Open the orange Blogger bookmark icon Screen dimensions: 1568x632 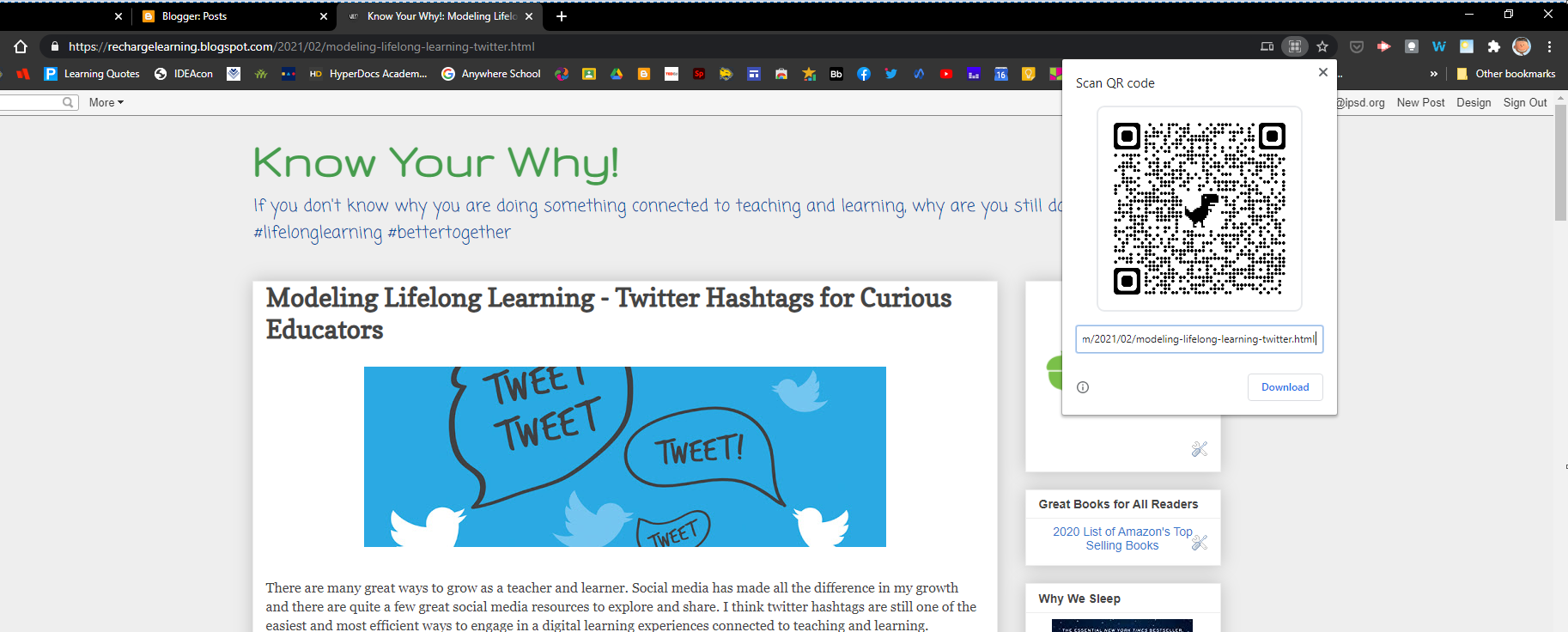644,74
